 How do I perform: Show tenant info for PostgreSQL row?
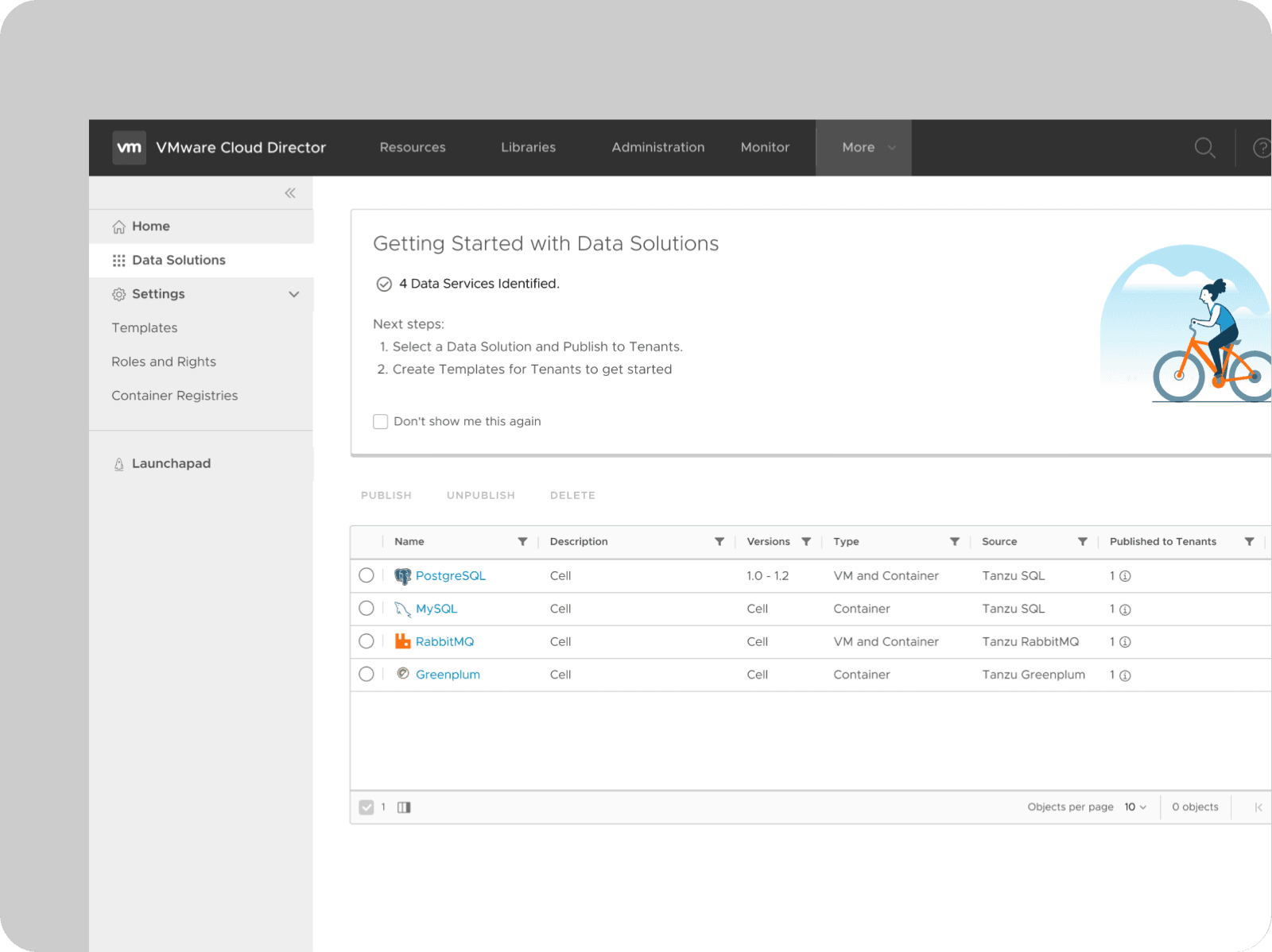[x=1125, y=576]
